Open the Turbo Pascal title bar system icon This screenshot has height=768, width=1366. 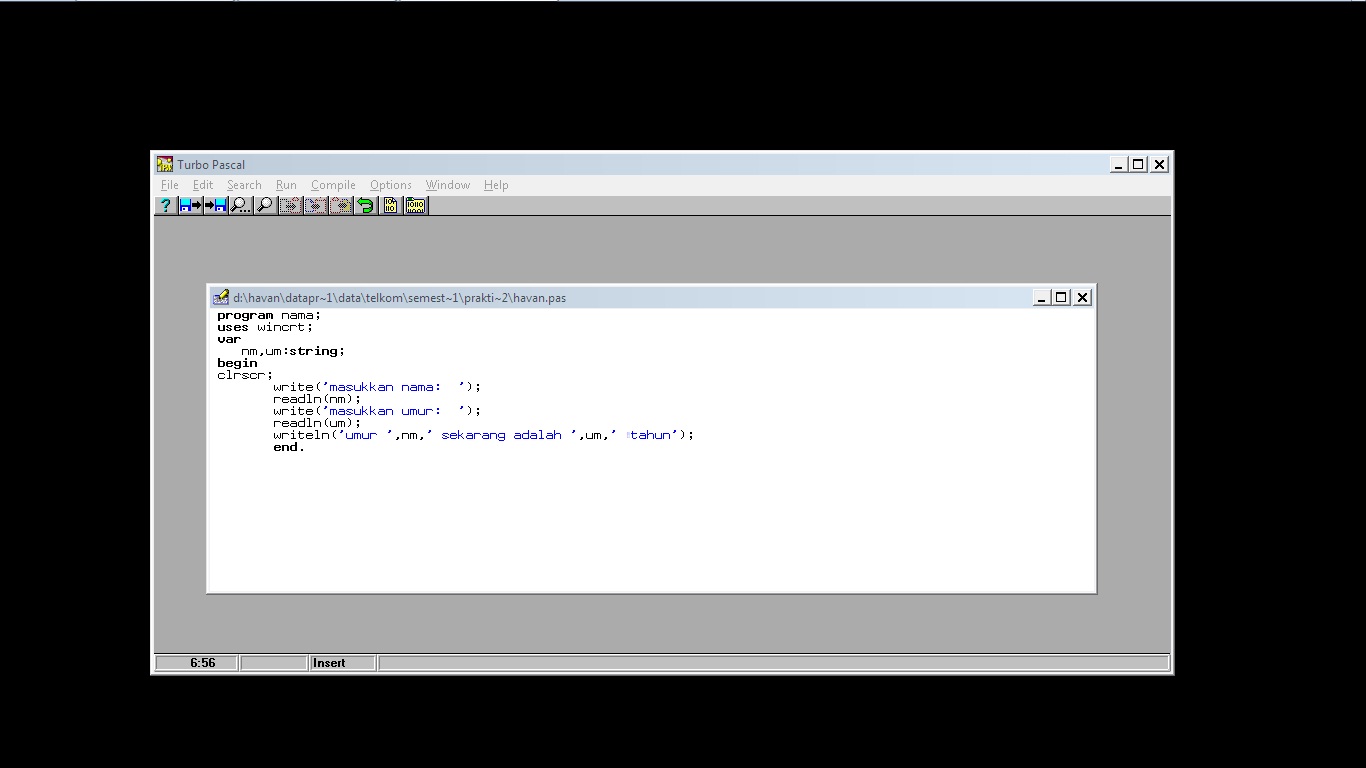point(165,164)
